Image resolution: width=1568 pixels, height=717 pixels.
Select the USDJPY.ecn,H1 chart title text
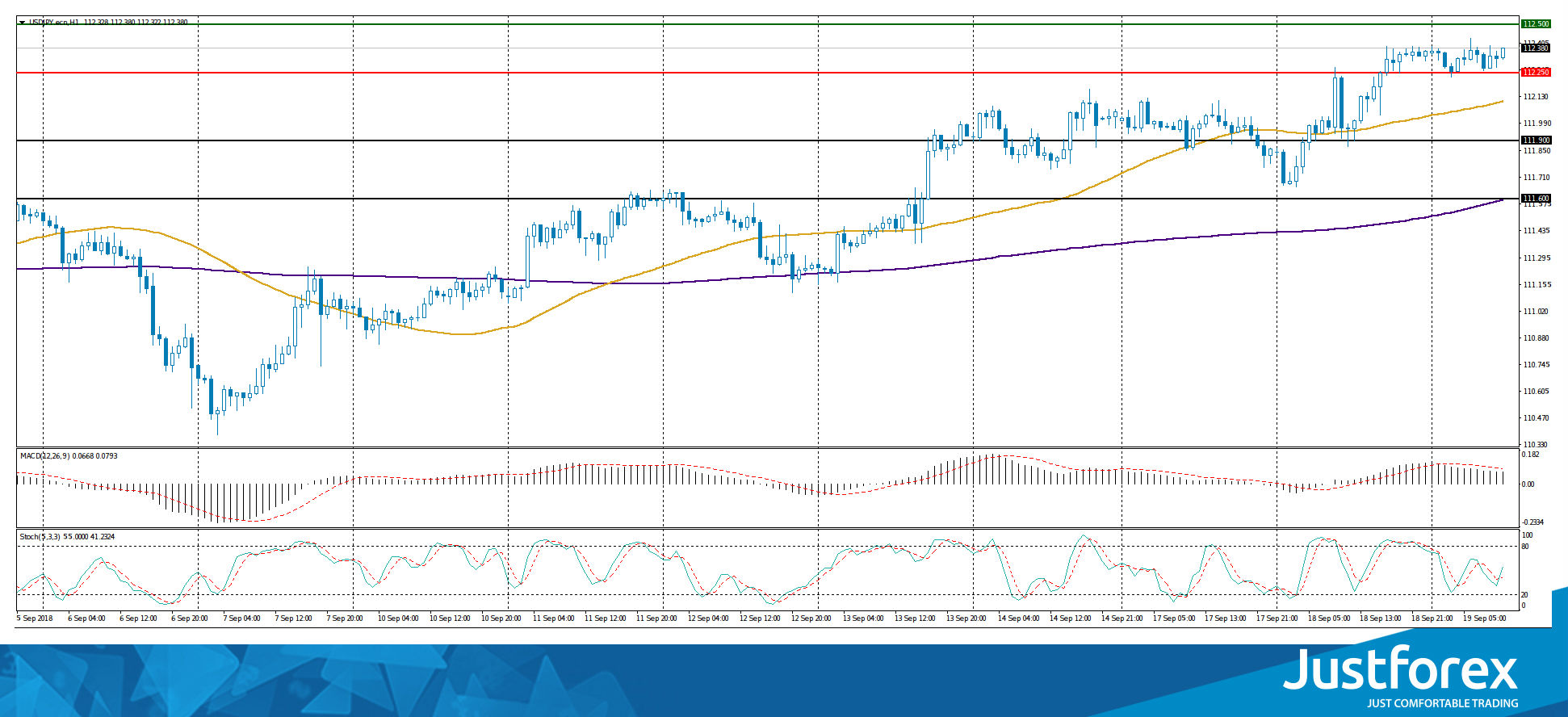[x=54, y=23]
